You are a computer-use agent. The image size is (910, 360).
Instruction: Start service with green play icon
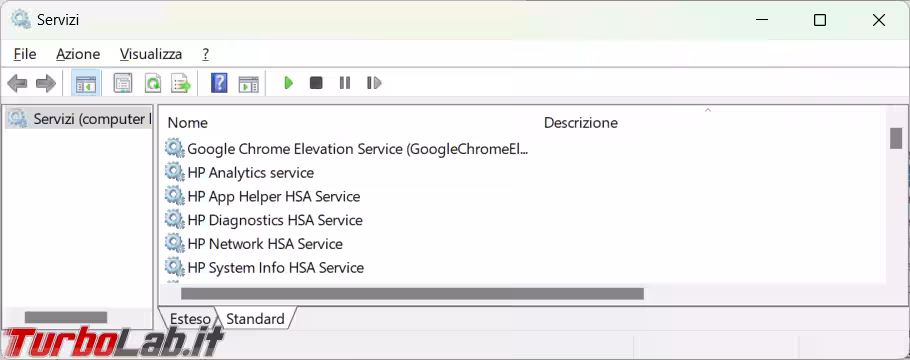click(288, 83)
